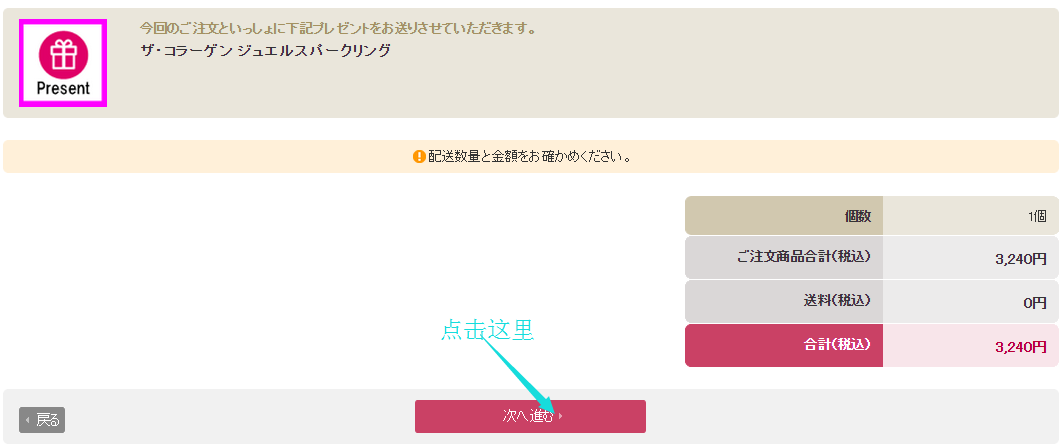Screen dimensions: 1059x444
Task: Click the shipping fee value 0円
Action: point(1034,302)
